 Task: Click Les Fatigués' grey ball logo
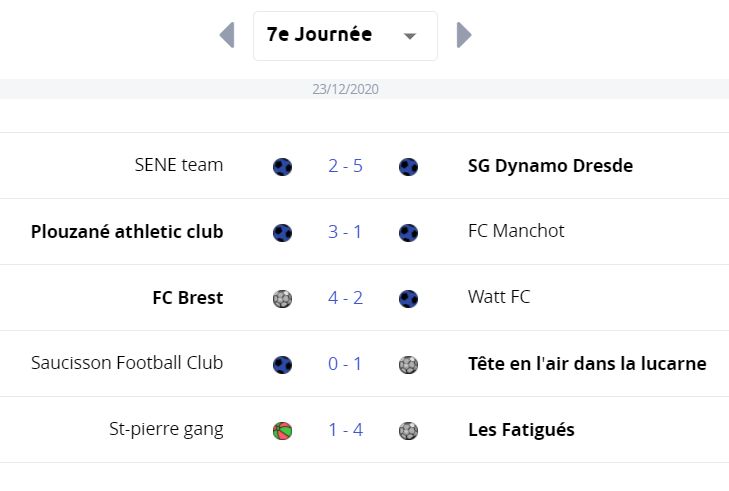coord(408,431)
